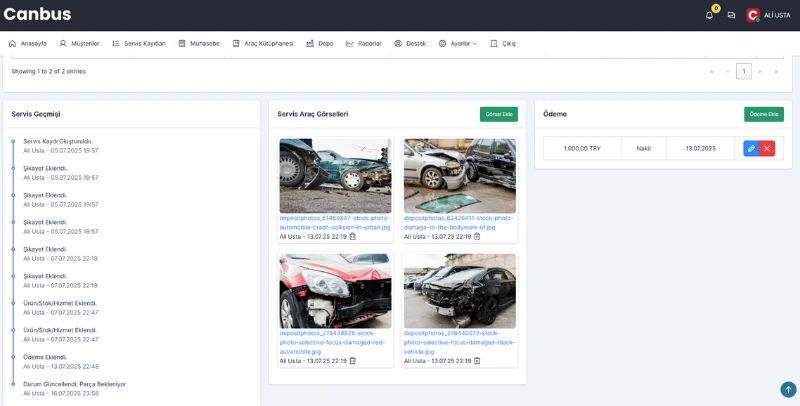800x406 pixels.
Task: Open Depo menu item
Action: pyautogui.click(x=319, y=43)
